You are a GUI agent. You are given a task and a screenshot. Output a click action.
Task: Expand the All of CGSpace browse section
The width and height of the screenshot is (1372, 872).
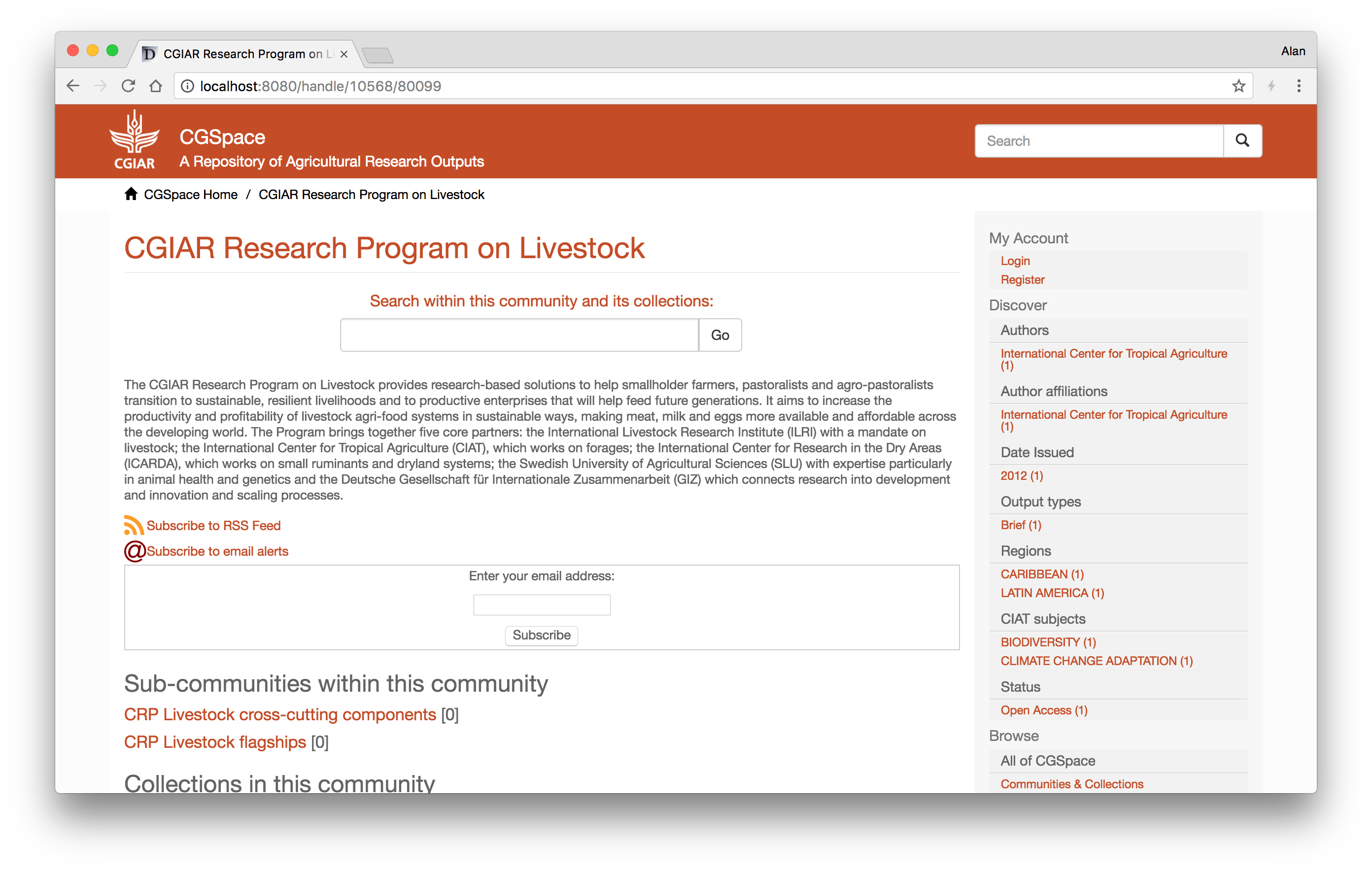click(1048, 762)
